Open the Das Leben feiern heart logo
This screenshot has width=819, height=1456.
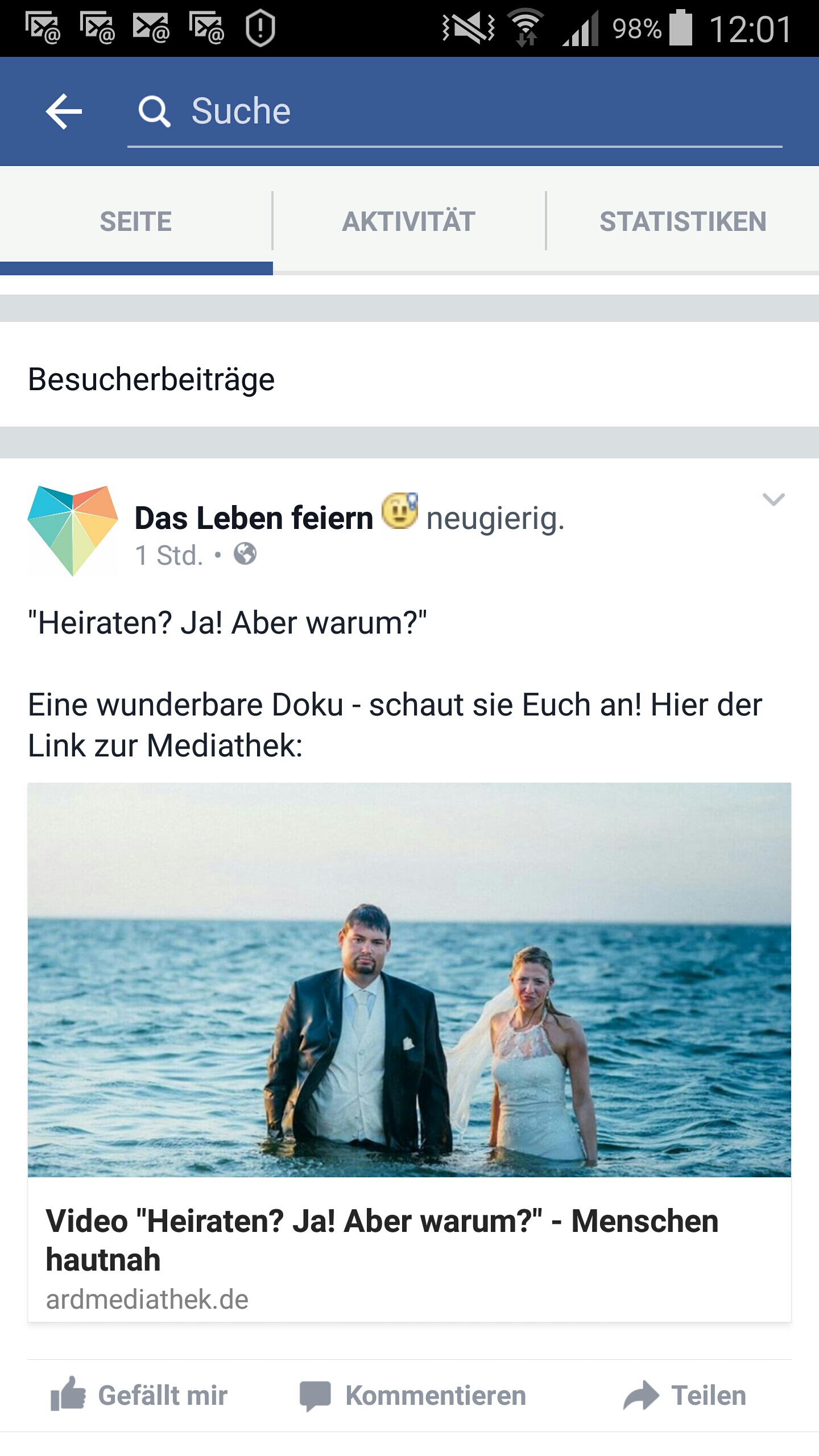(x=73, y=530)
